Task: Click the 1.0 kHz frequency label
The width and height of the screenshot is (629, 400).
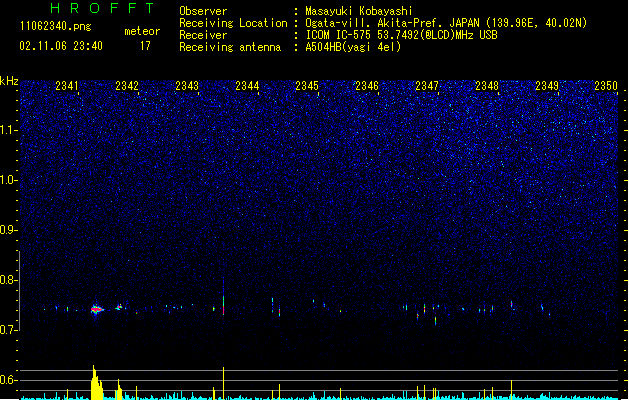Action: [x=8, y=180]
